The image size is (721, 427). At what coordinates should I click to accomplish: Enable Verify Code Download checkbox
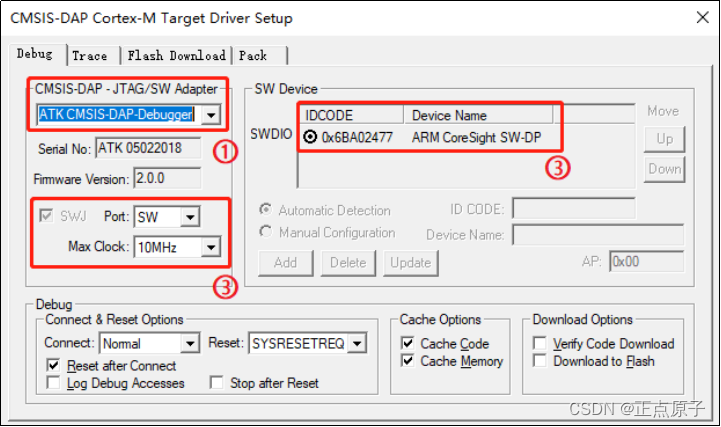pyautogui.click(x=540, y=344)
